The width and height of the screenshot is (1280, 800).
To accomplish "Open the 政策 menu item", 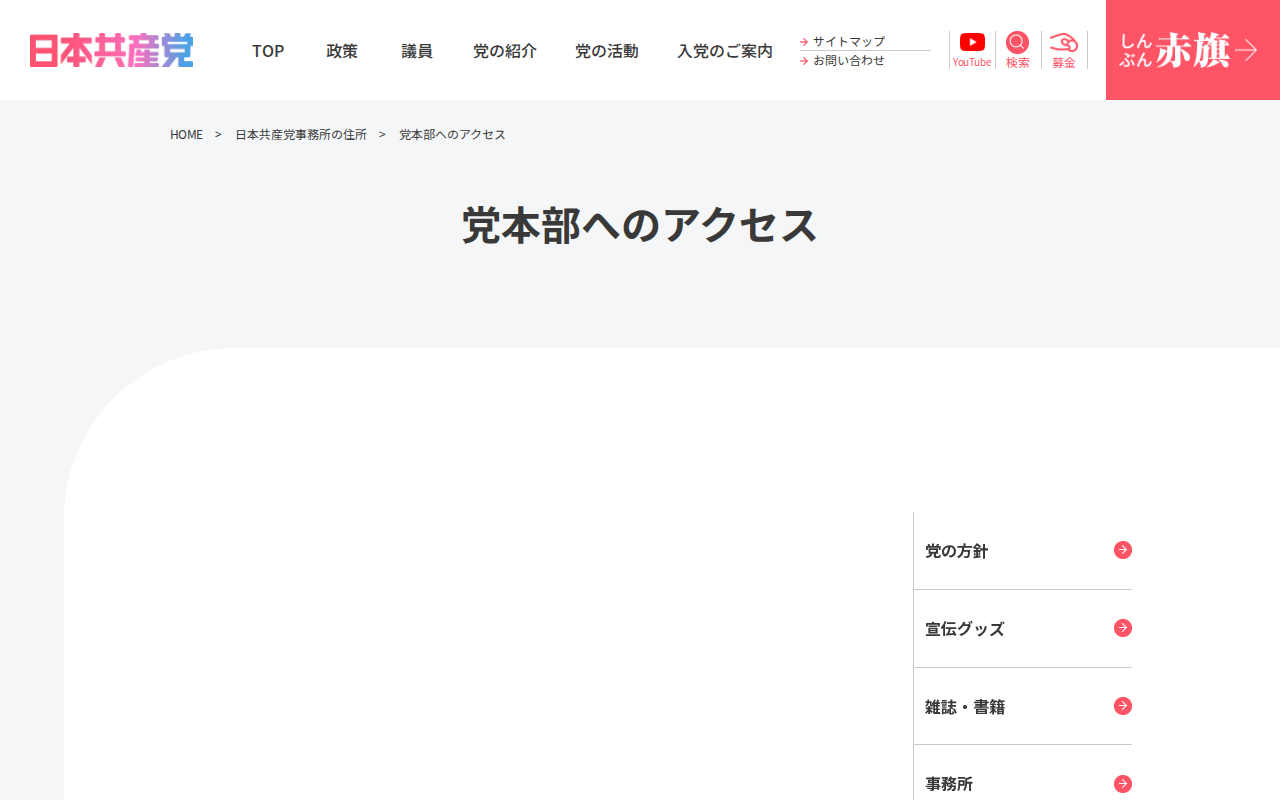I will tap(342, 50).
